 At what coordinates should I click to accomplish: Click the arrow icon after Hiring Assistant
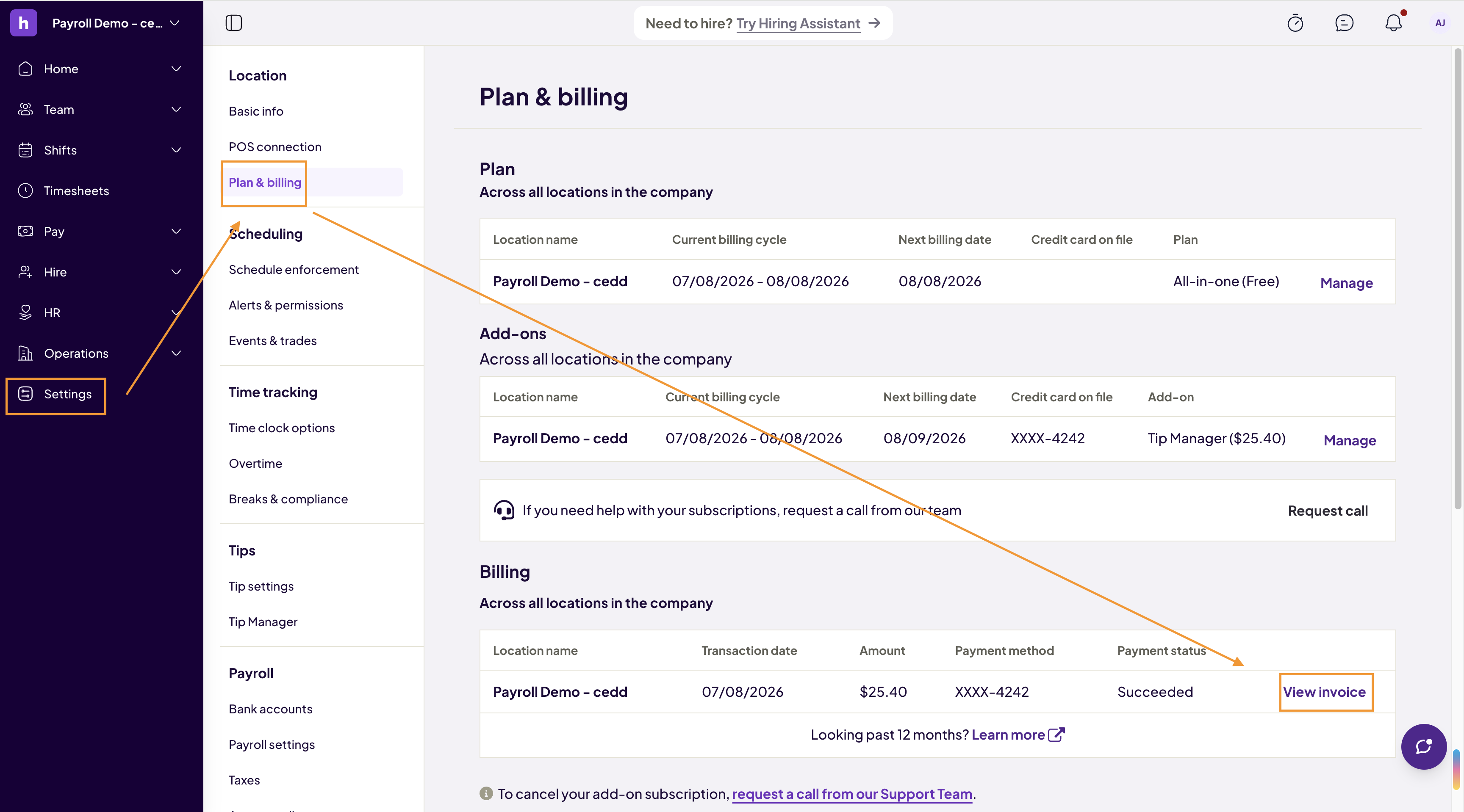click(x=875, y=23)
